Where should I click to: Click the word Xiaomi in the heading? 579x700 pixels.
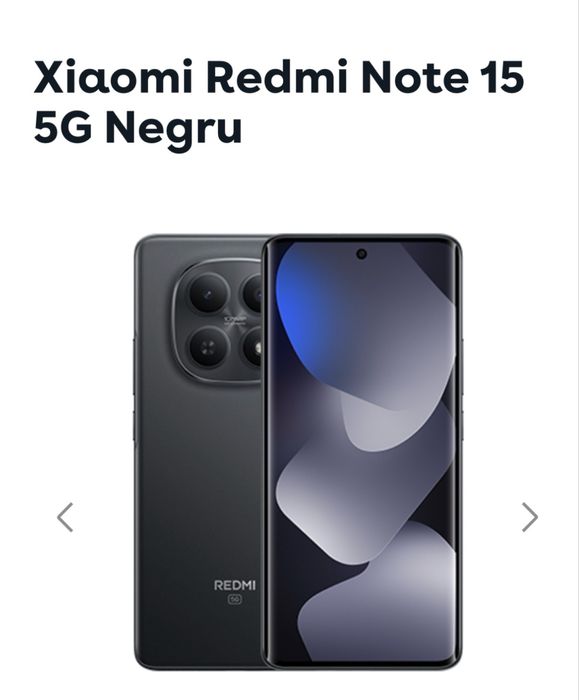113,77
